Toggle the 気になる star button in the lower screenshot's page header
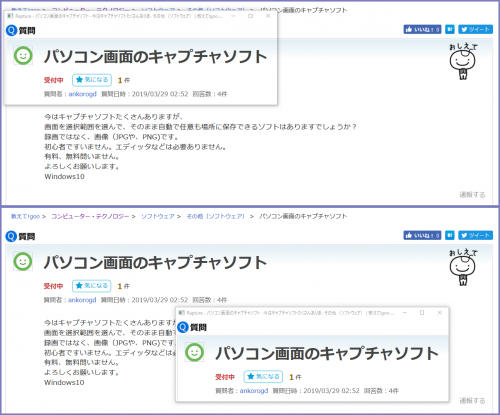 tap(92, 286)
